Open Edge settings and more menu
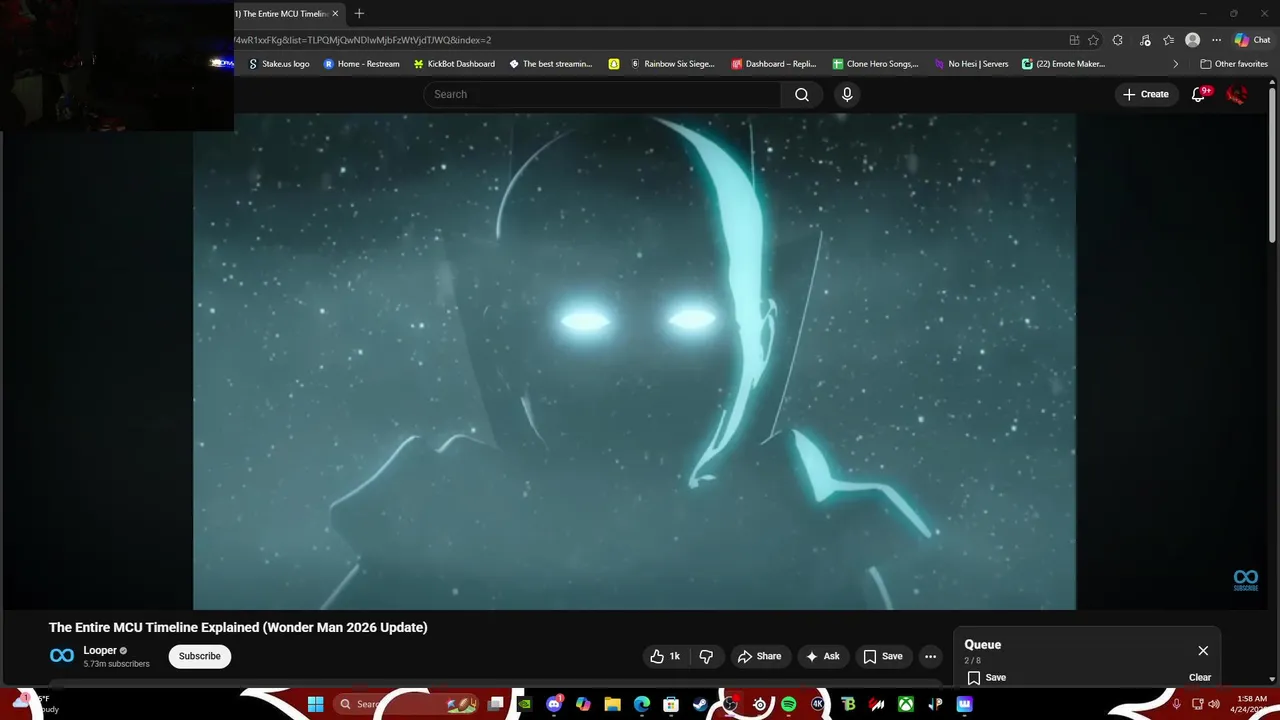 pos(1216,40)
